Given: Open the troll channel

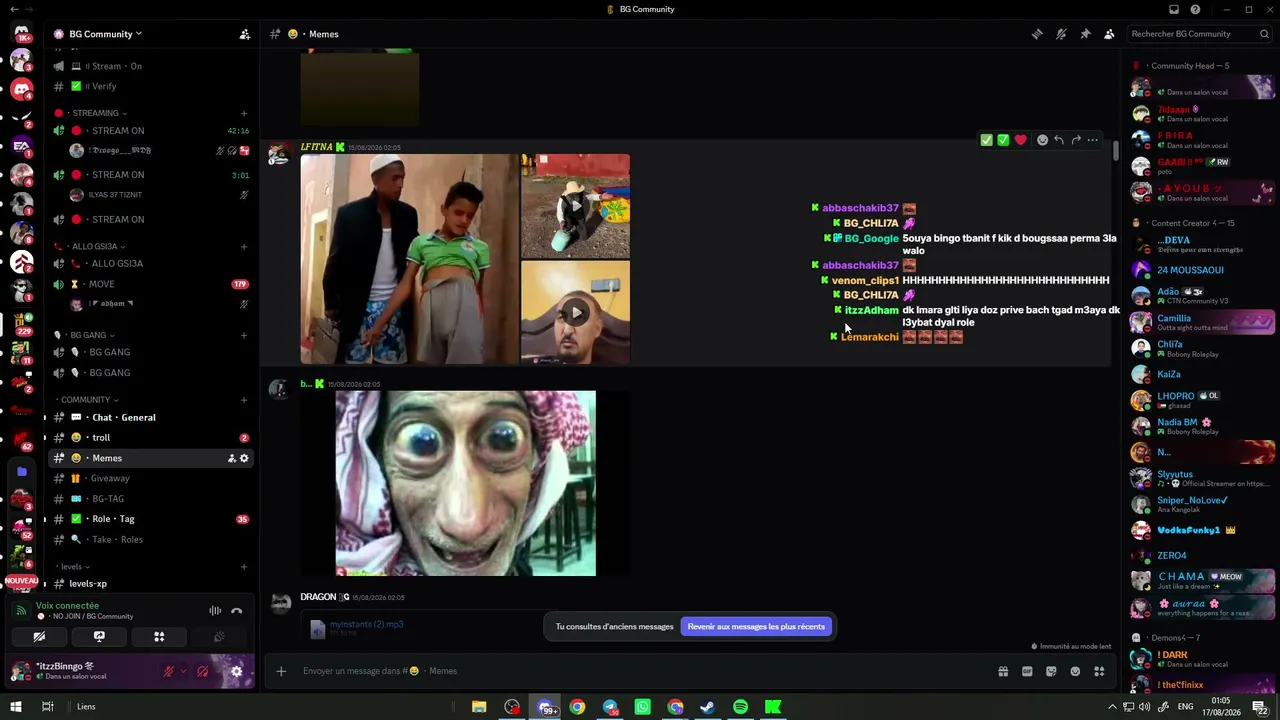Looking at the screenshot, I should coord(150,438).
